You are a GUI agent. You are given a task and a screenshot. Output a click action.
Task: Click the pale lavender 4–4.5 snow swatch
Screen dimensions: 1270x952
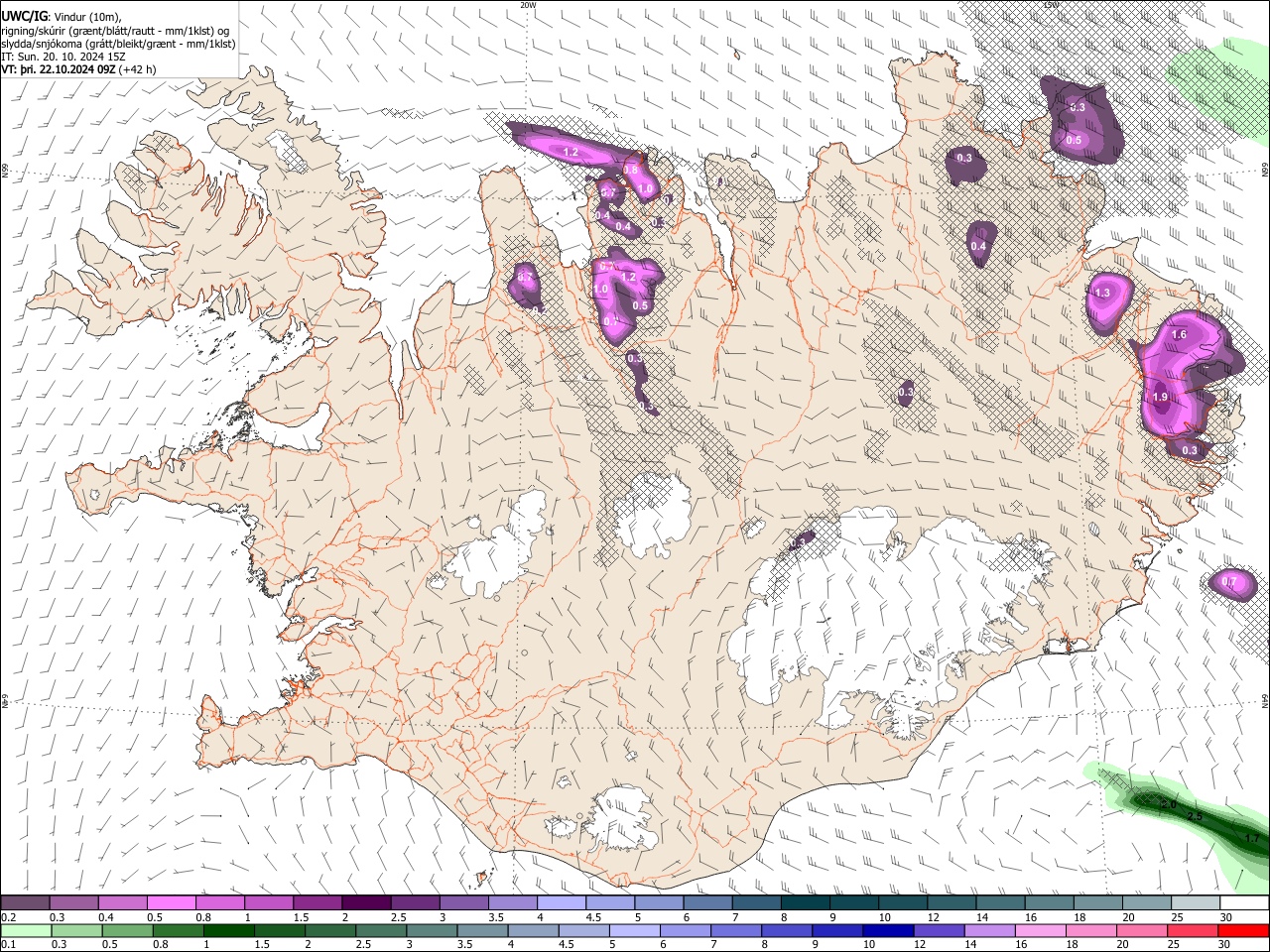coord(561,903)
